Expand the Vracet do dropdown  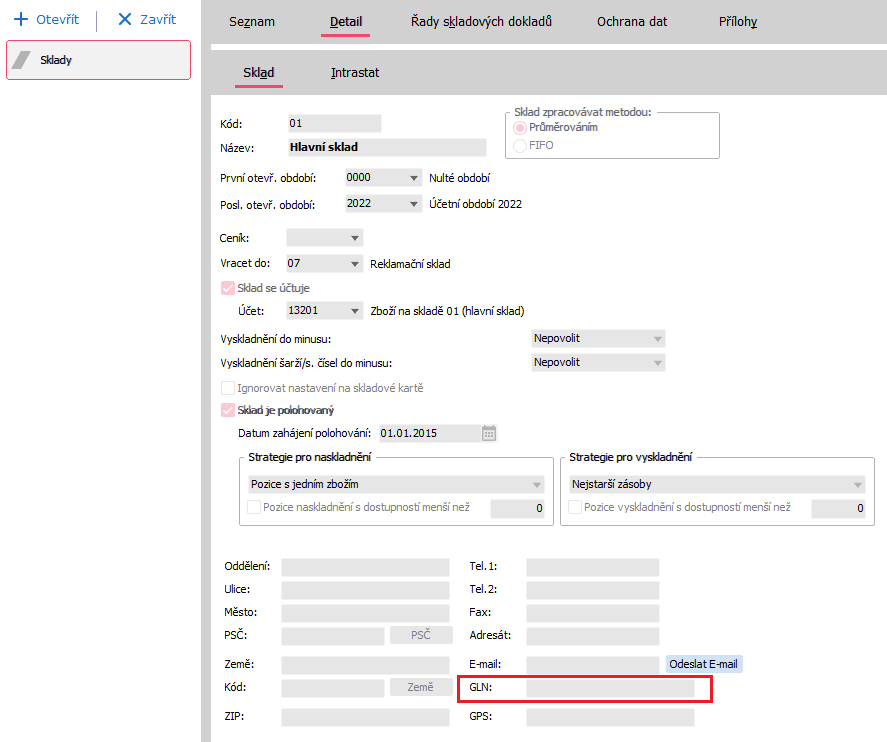pyautogui.click(x=355, y=264)
